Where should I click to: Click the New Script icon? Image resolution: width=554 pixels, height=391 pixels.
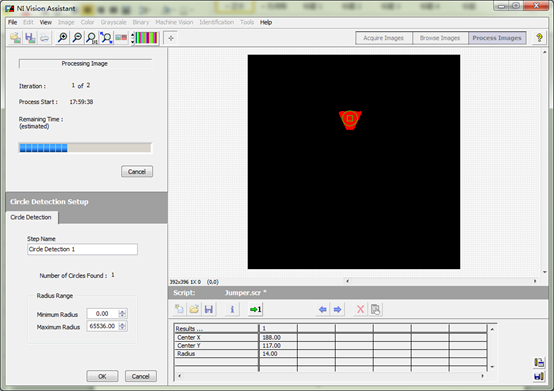179,309
